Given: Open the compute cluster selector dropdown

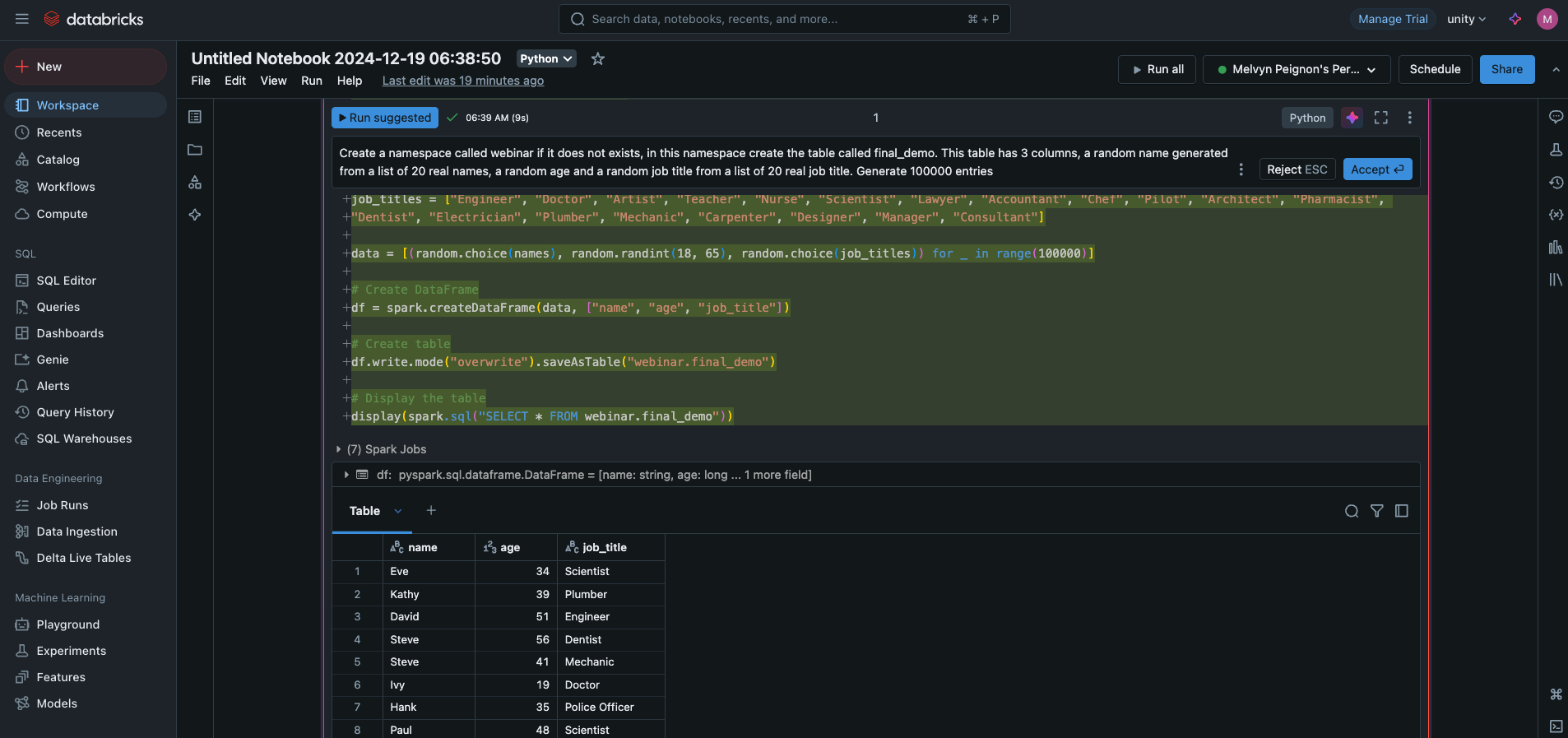Looking at the screenshot, I should pyautogui.click(x=1296, y=69).
